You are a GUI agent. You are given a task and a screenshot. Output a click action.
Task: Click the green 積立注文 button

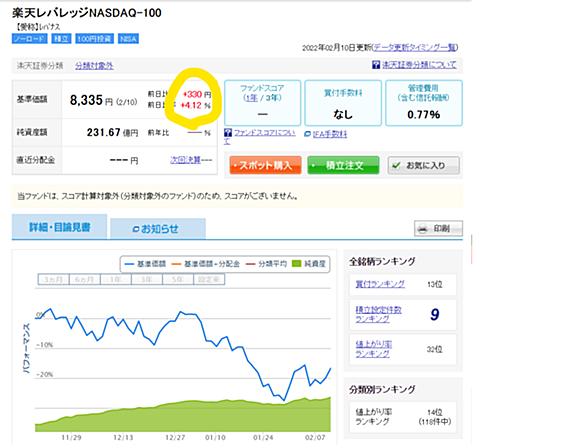pos(343,165)
